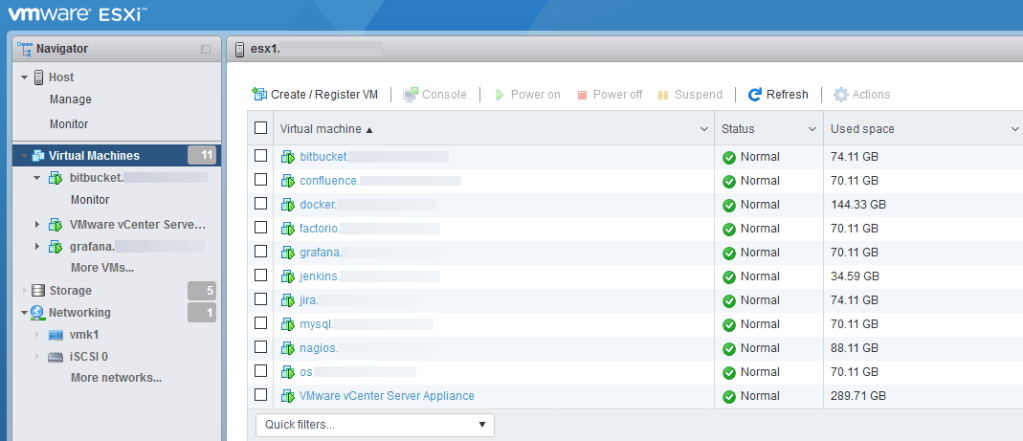Check the jenkins VM checkbox
This screenshot has height=441, width=1023.
(x=261, y=276)
